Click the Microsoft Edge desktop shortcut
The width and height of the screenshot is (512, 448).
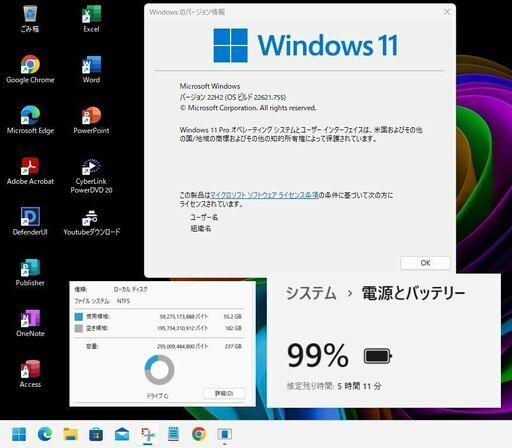tap(30, 120)
